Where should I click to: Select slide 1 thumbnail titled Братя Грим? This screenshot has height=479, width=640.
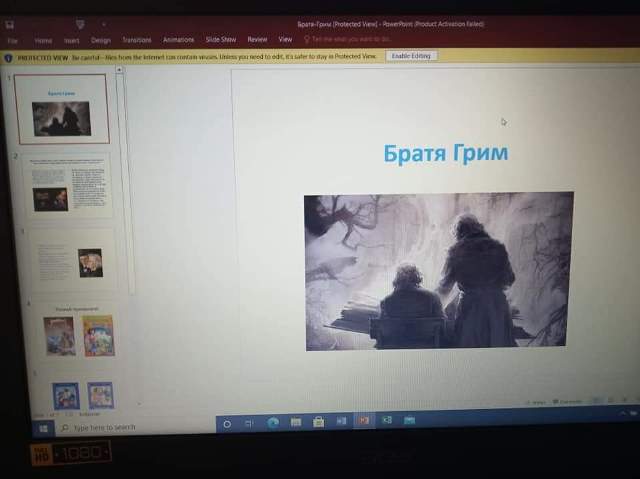[x=62, y=109]
